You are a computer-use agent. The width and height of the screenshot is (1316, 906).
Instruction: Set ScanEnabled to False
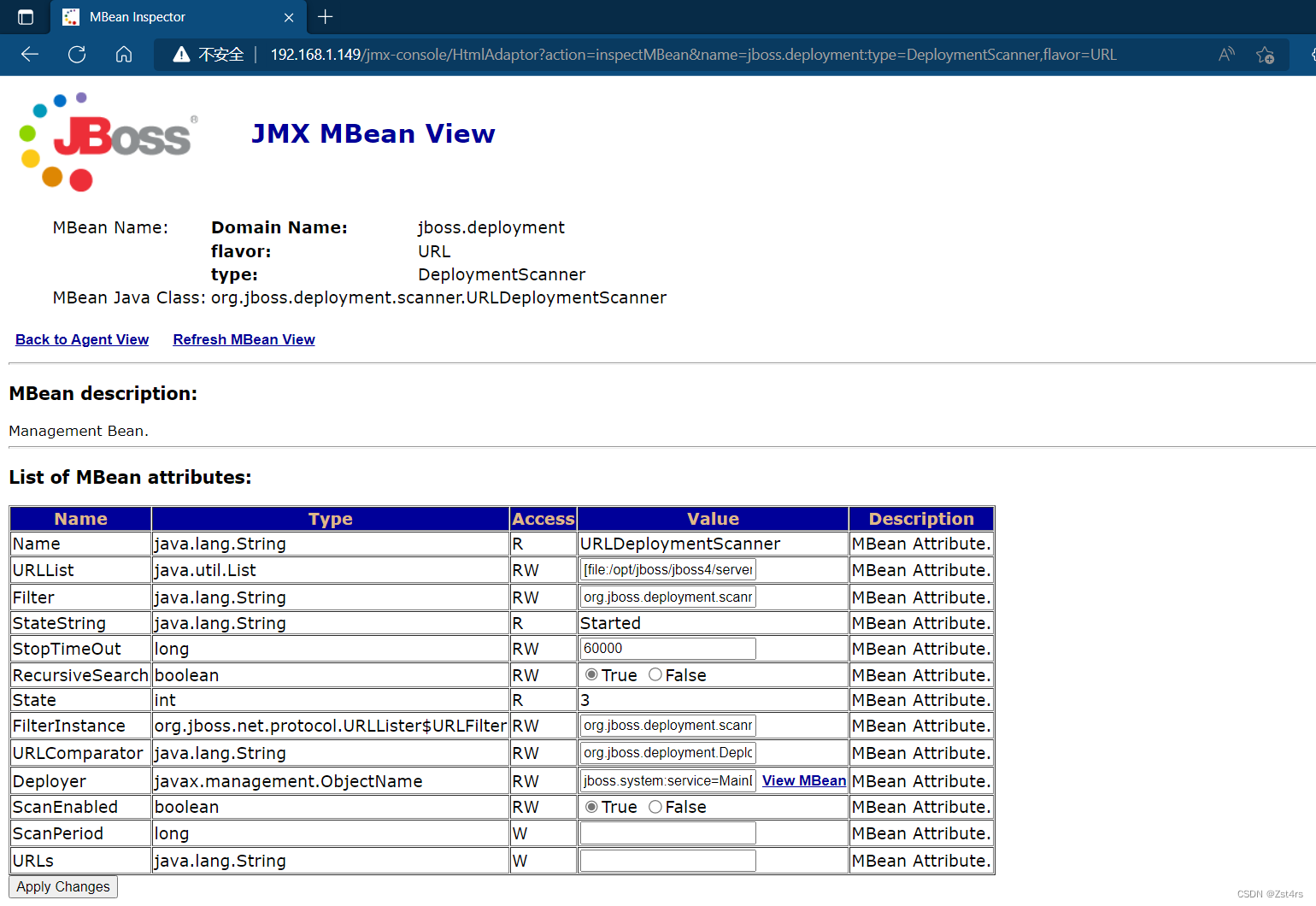tap(655, 806)
